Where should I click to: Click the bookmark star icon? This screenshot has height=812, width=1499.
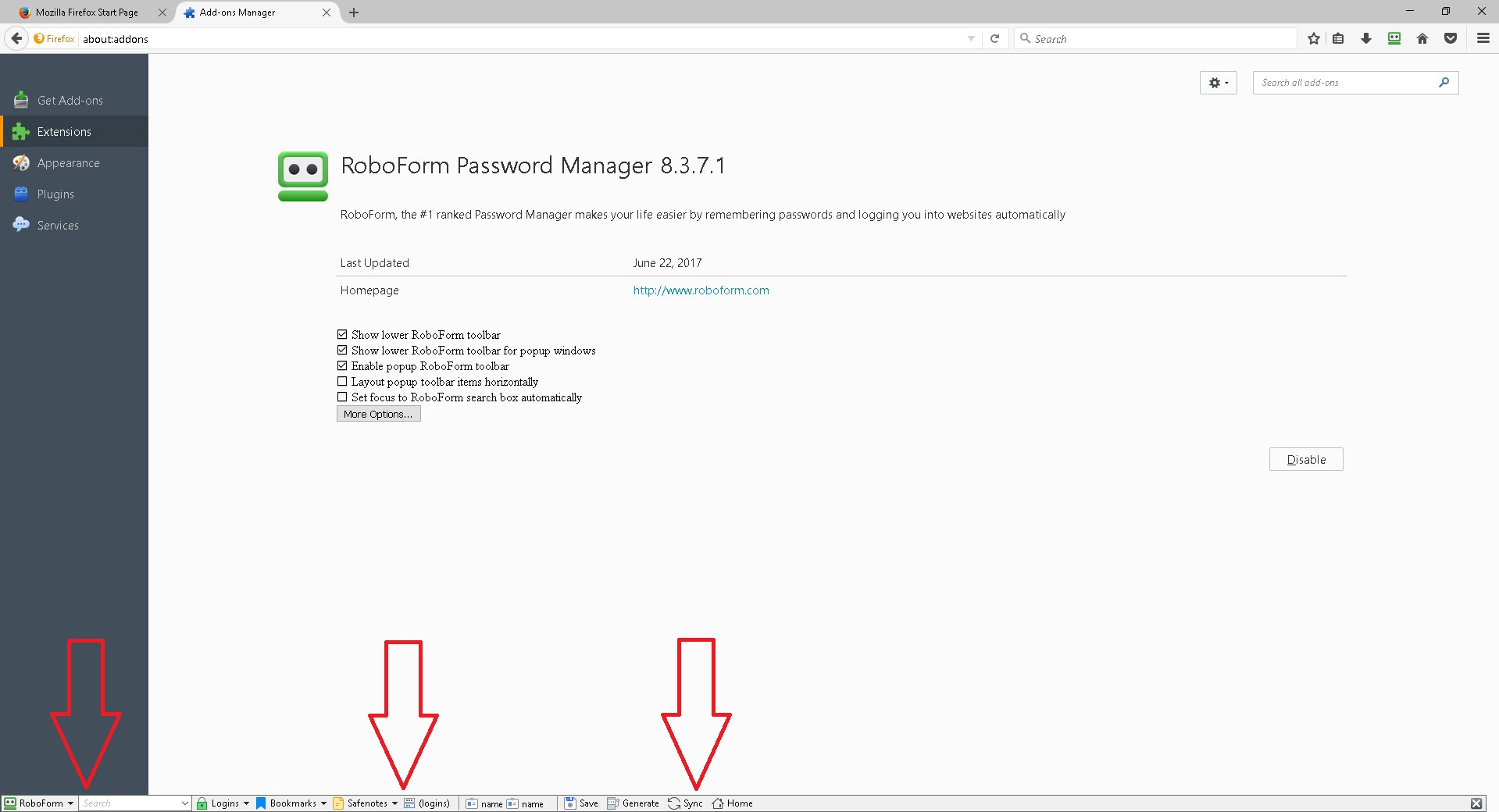coord(1313,38)
